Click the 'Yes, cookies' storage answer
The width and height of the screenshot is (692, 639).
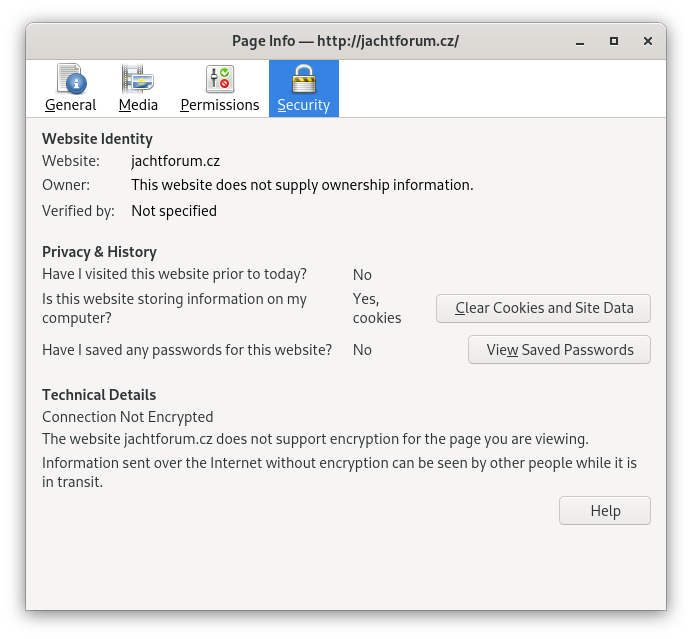pos(376,308)
